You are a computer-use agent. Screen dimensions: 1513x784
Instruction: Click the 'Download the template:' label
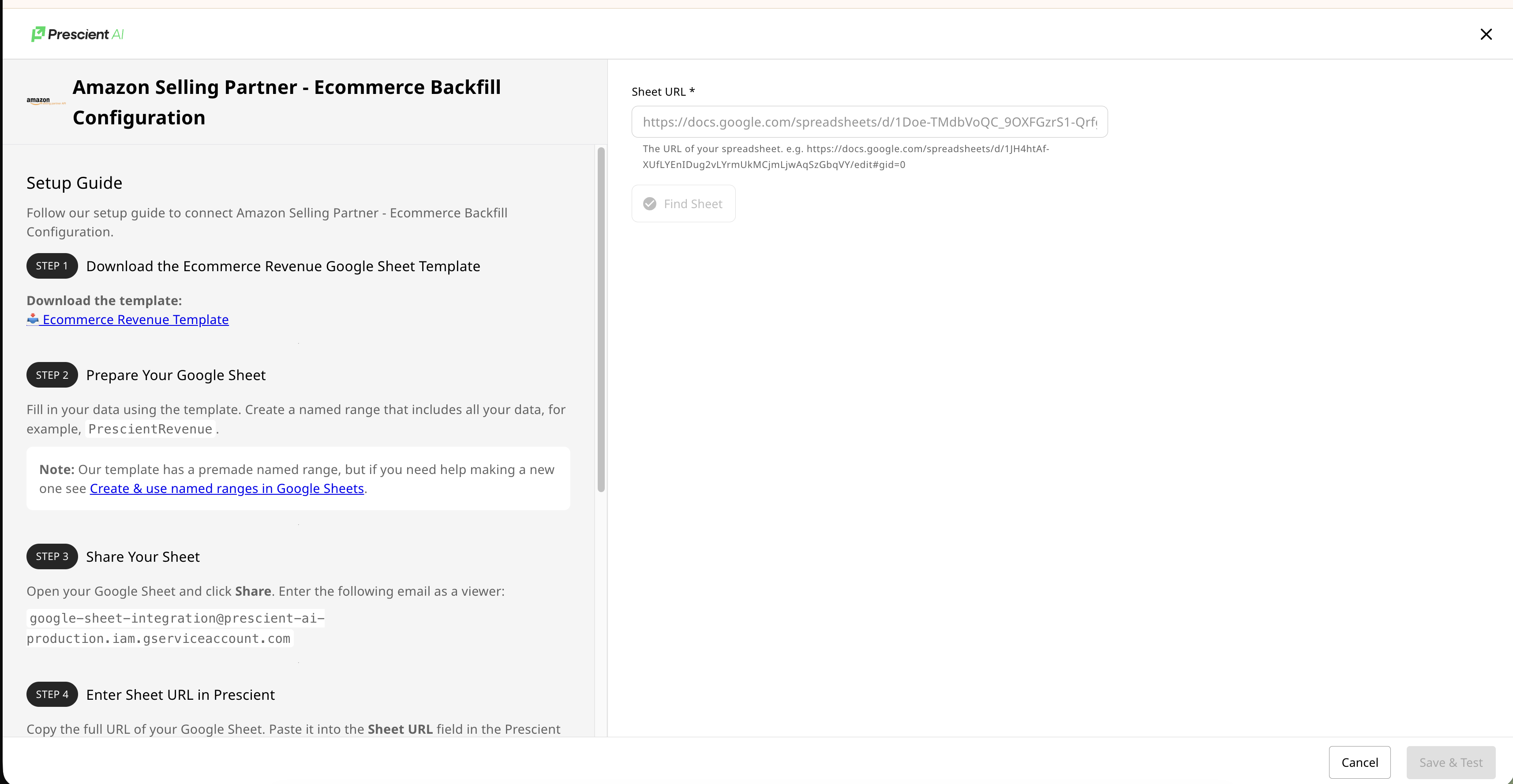coord(104,301)
